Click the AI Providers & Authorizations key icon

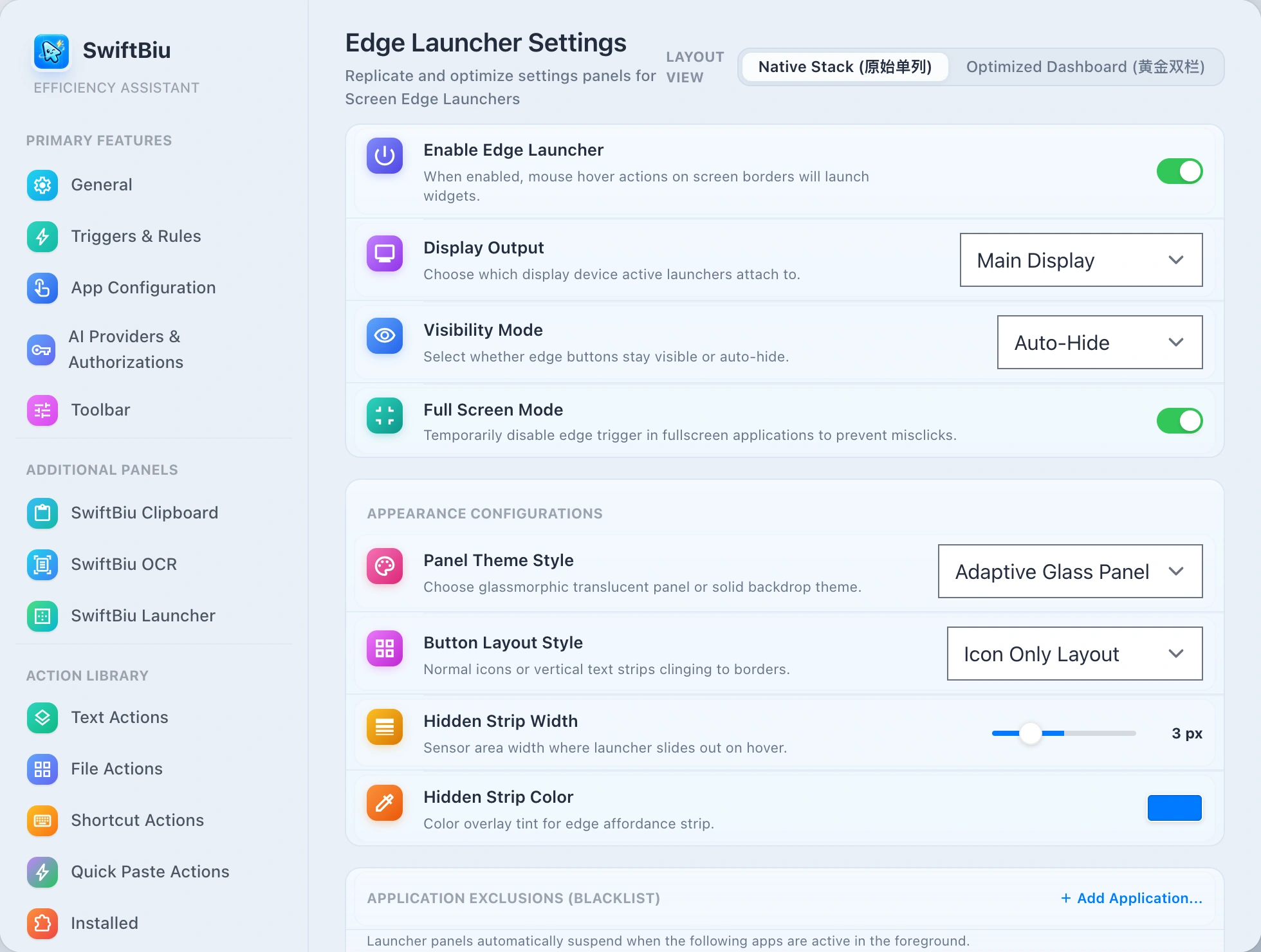point(41,350)
